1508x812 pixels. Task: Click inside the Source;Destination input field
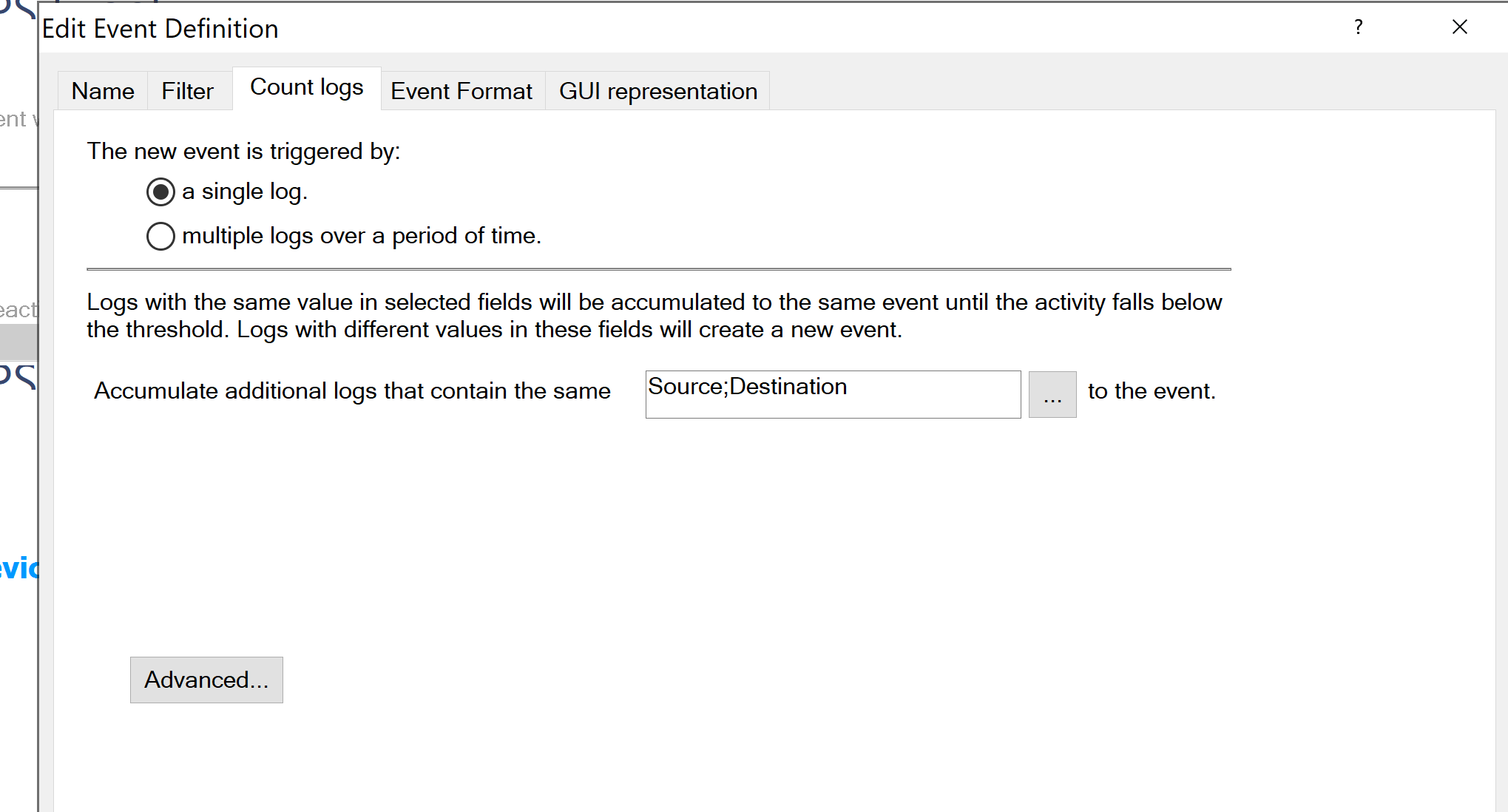click(x=832, y=394)
